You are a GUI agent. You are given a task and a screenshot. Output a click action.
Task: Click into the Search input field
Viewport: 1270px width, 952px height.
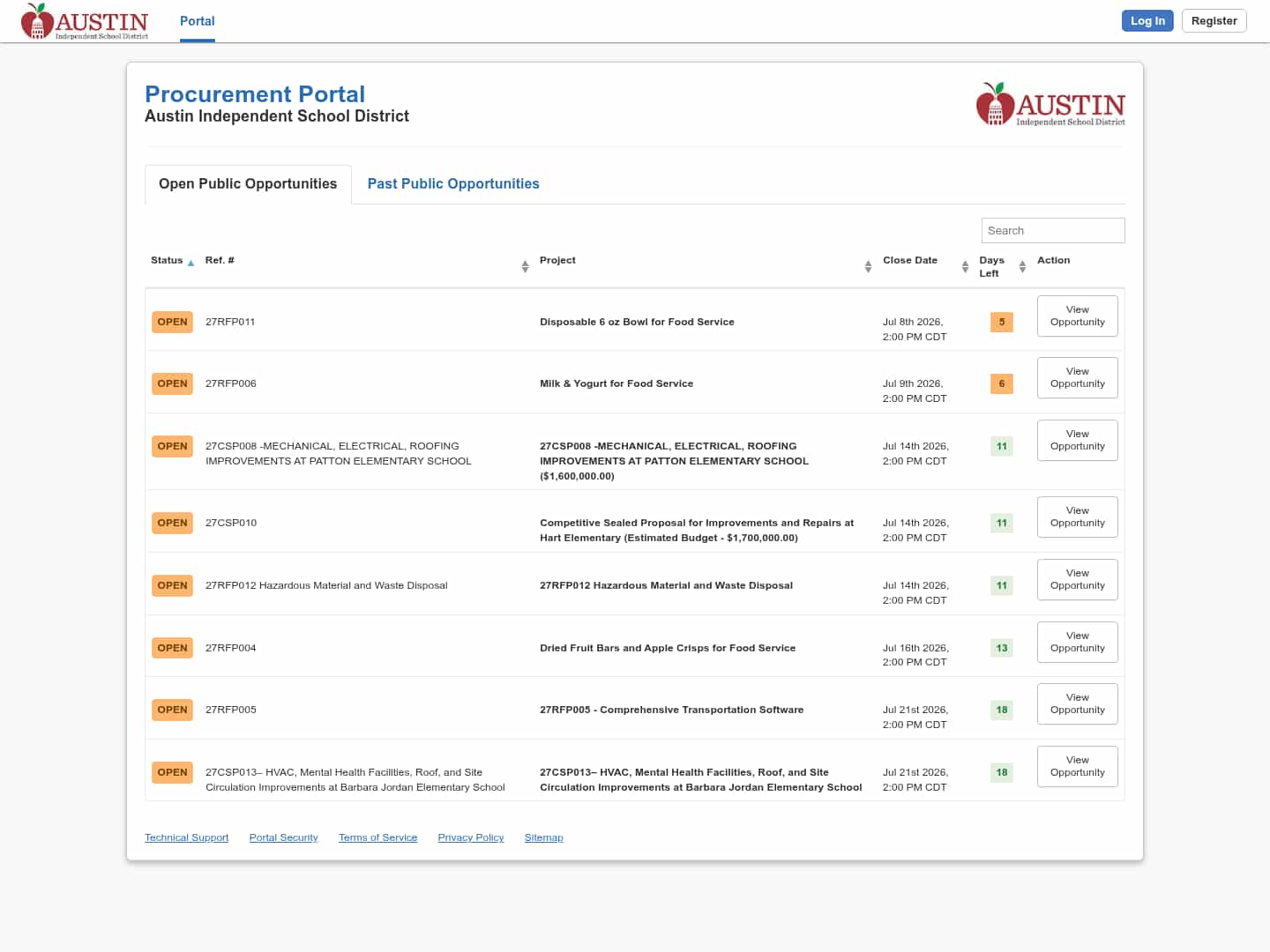click(1053, 230)
